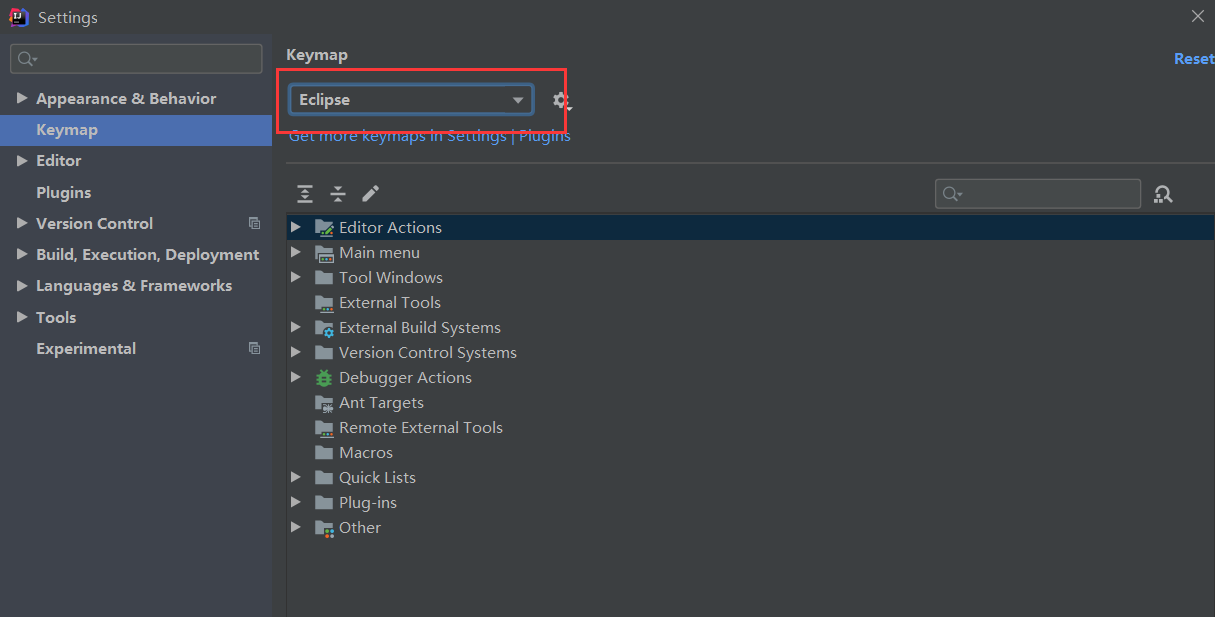
Task: Select the Editor Actions row text
Action: click(x=390, y=228)
